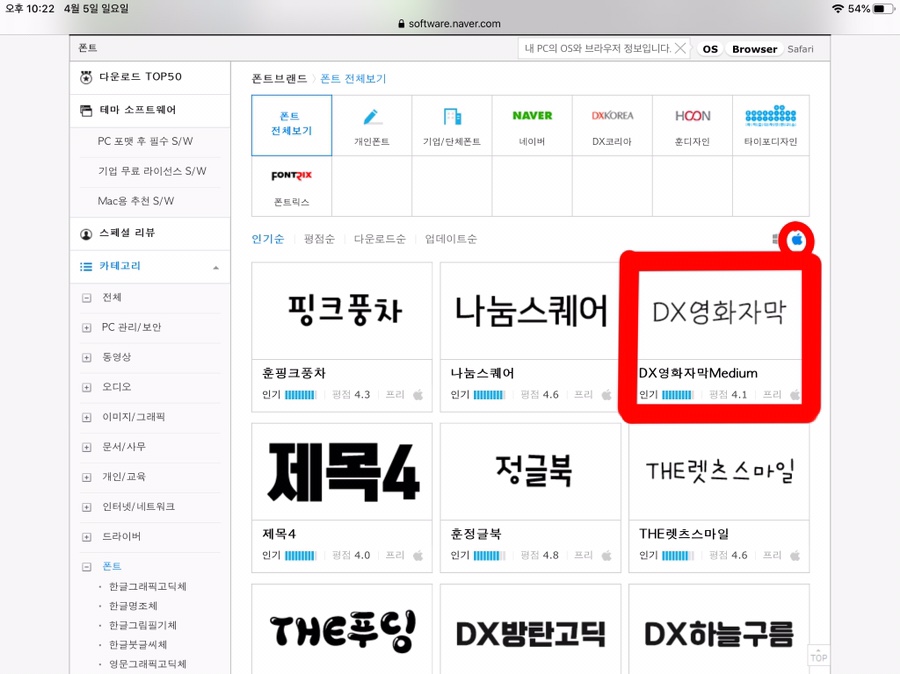Filter fonts by Apple Mac icon
Image resolution: width=900 pixels, height=674 pixels.
coord(797,239)
